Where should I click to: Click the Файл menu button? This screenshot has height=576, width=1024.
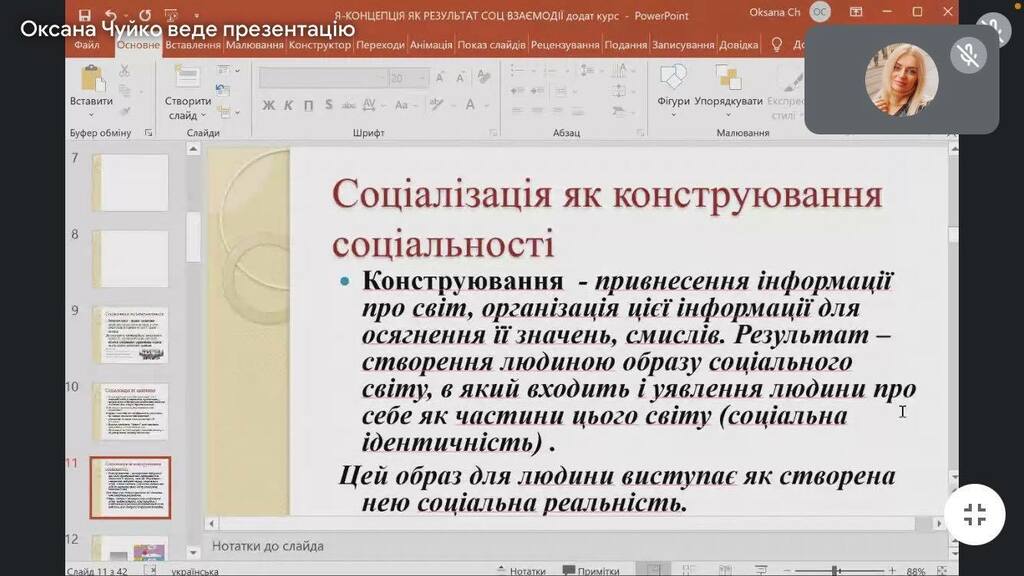(87, 45)
